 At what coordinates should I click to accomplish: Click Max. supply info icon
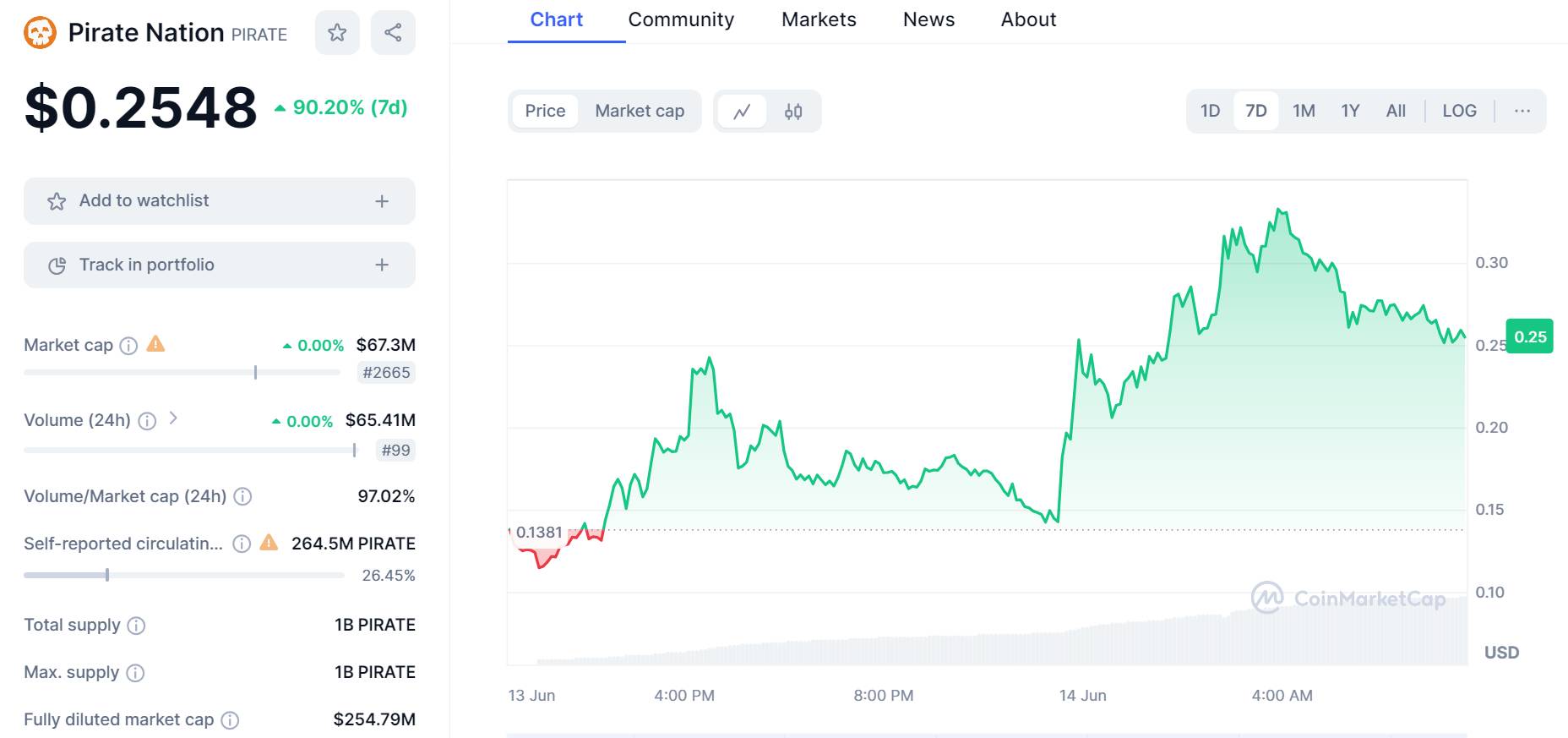(135, 673)
